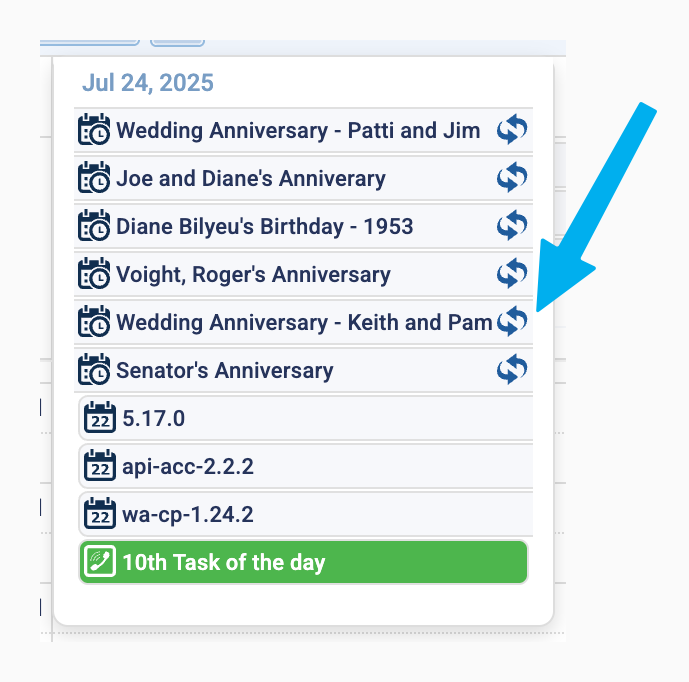Image resolution: width=689 pixels, height=682 pixels.
Task: Click calendar-clock icon beside Wedding Anniversary - Patti and Jim
Action: [x=94, y=130]
